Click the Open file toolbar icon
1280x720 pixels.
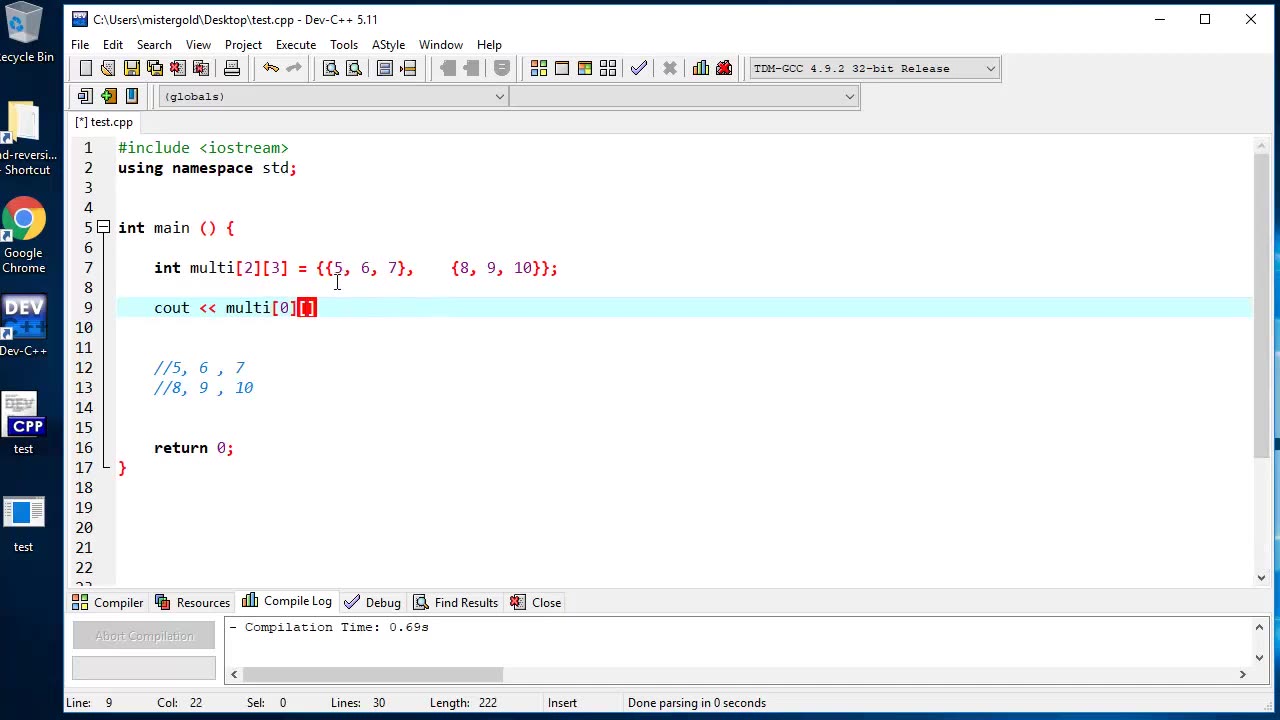tap(108, 68)
